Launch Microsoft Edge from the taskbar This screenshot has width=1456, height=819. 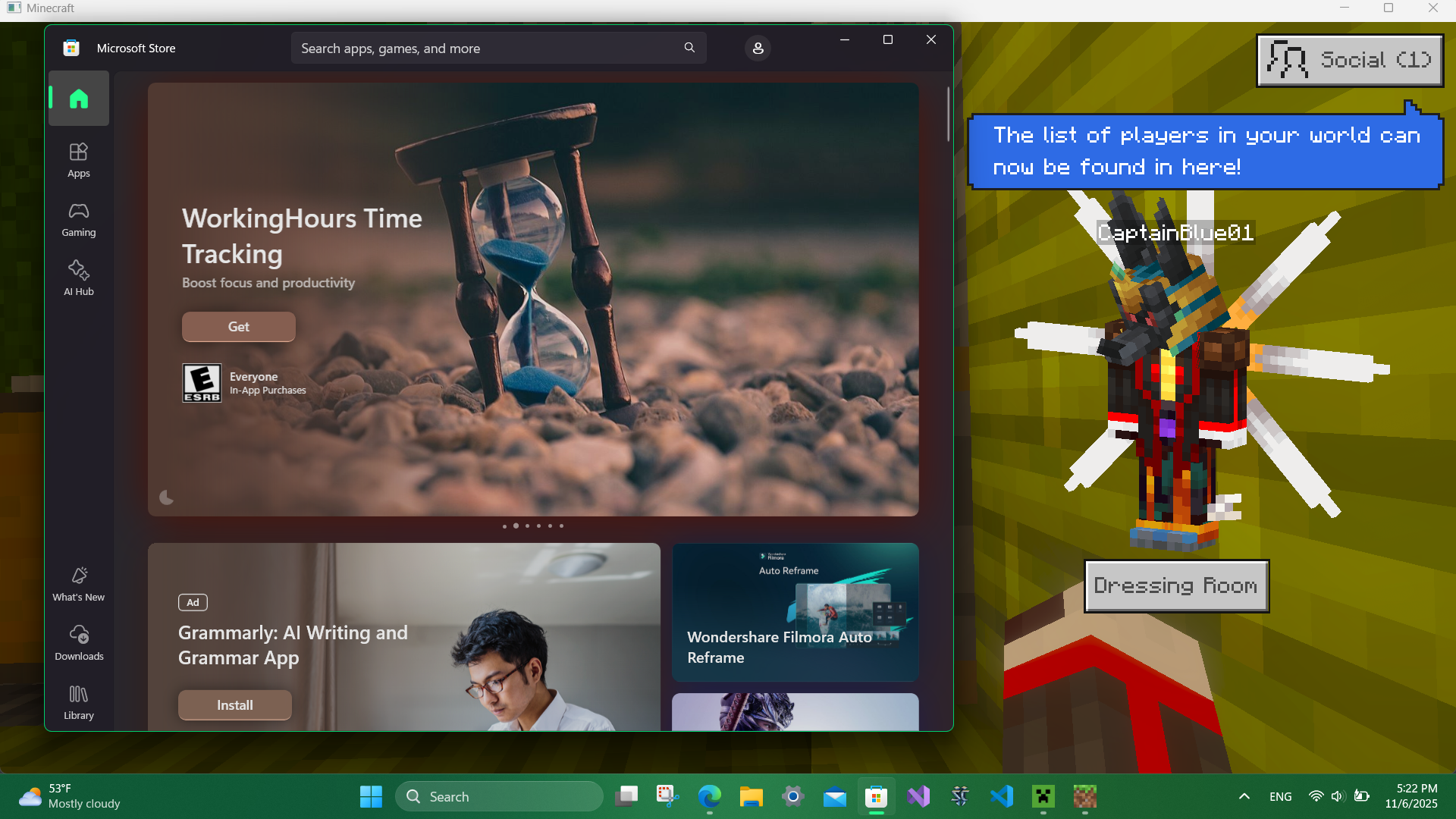click(710, 797)
